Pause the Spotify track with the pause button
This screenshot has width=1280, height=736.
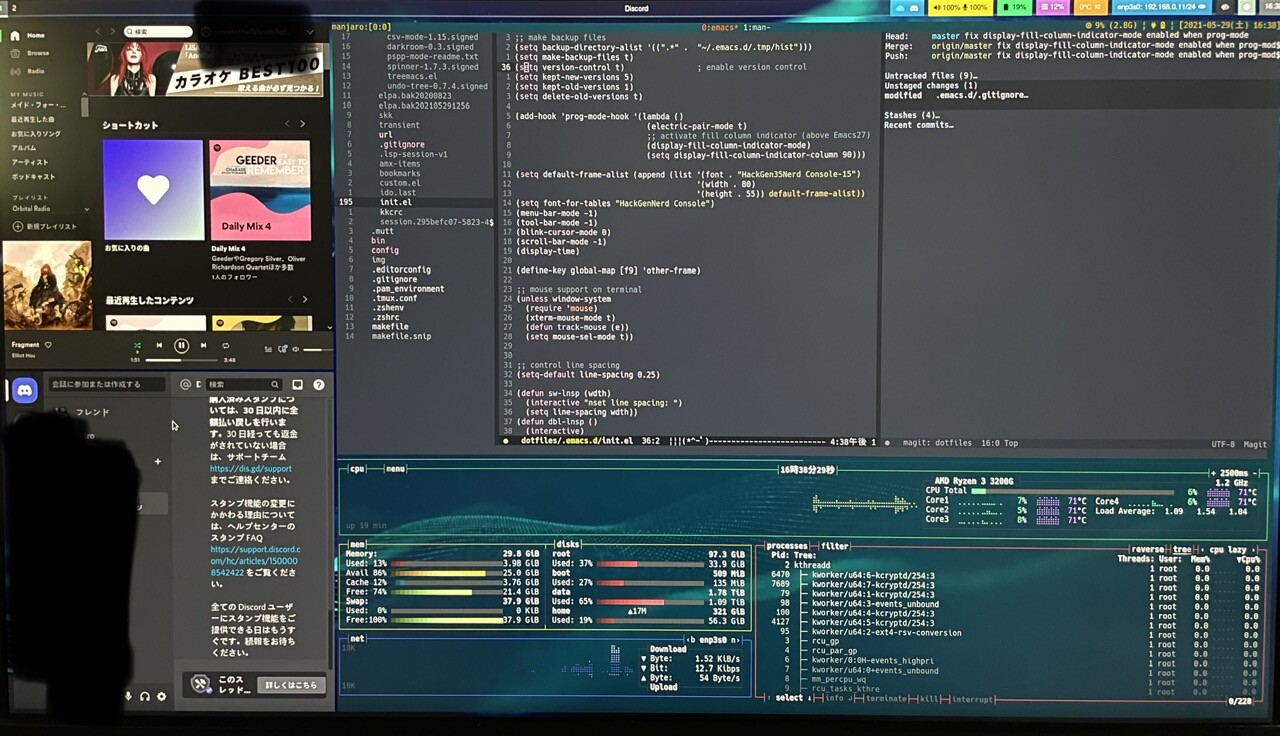[181, 346]
